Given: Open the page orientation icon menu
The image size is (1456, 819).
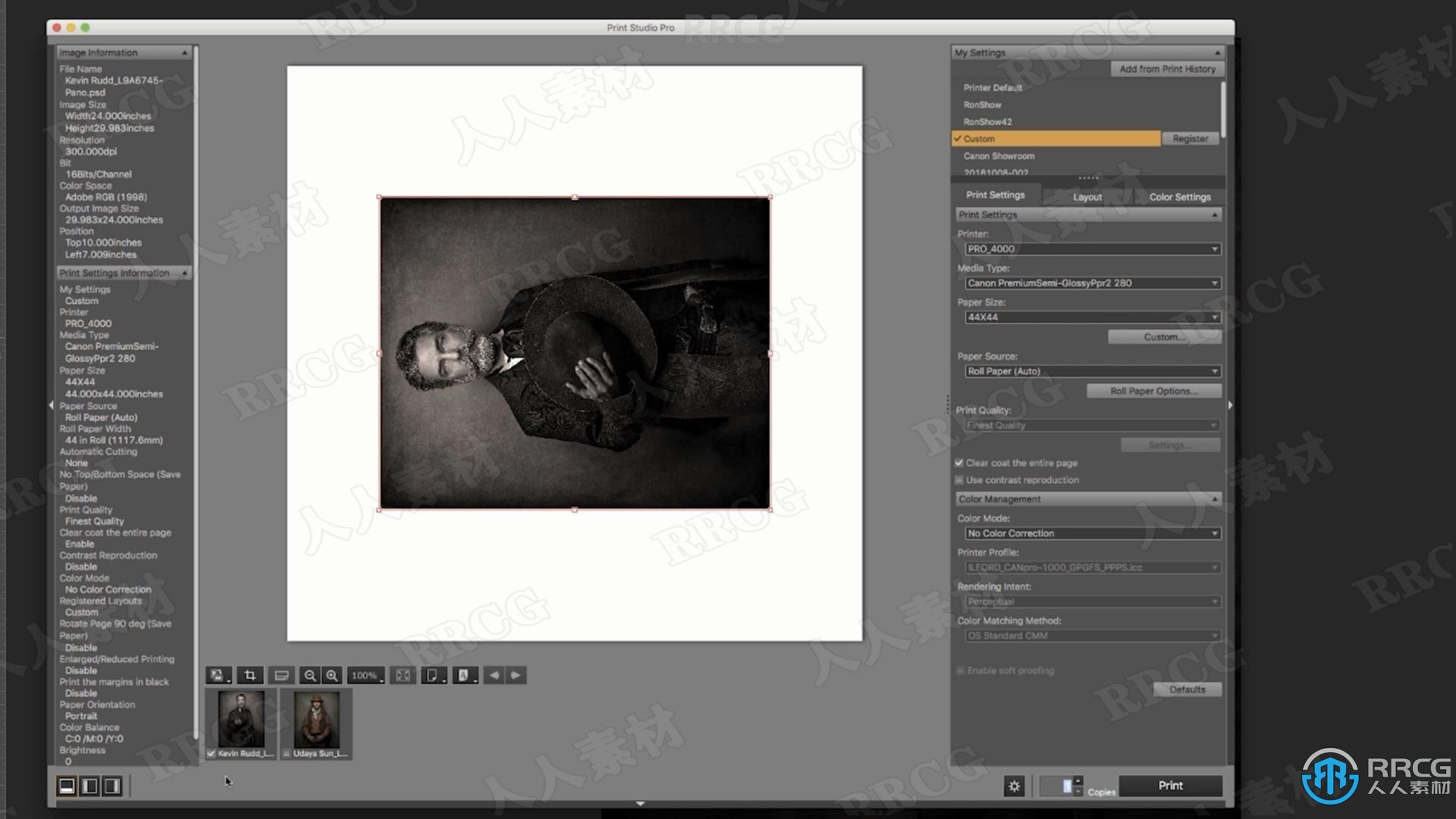Looking at the screenshot, I should (x=433, y=675).
